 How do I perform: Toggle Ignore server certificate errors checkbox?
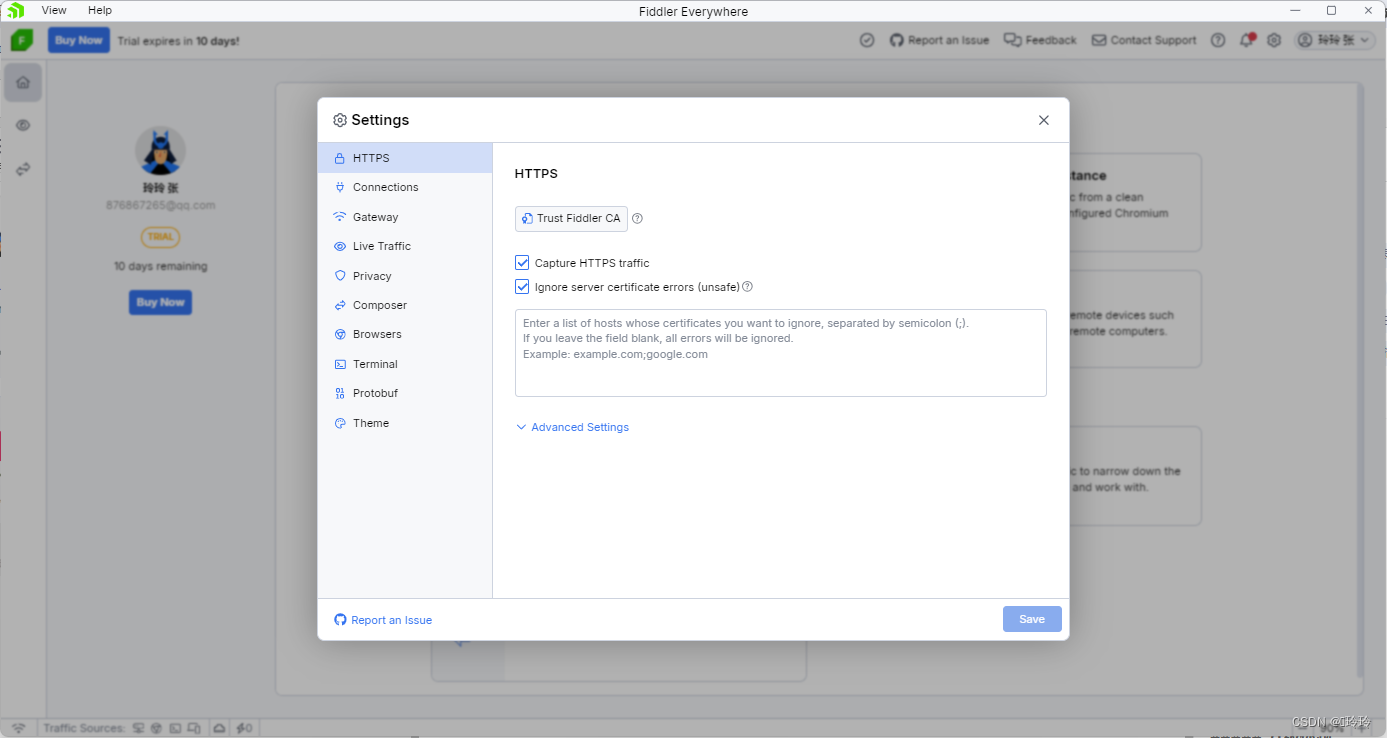pyautogui.click(x=522, y=287)
